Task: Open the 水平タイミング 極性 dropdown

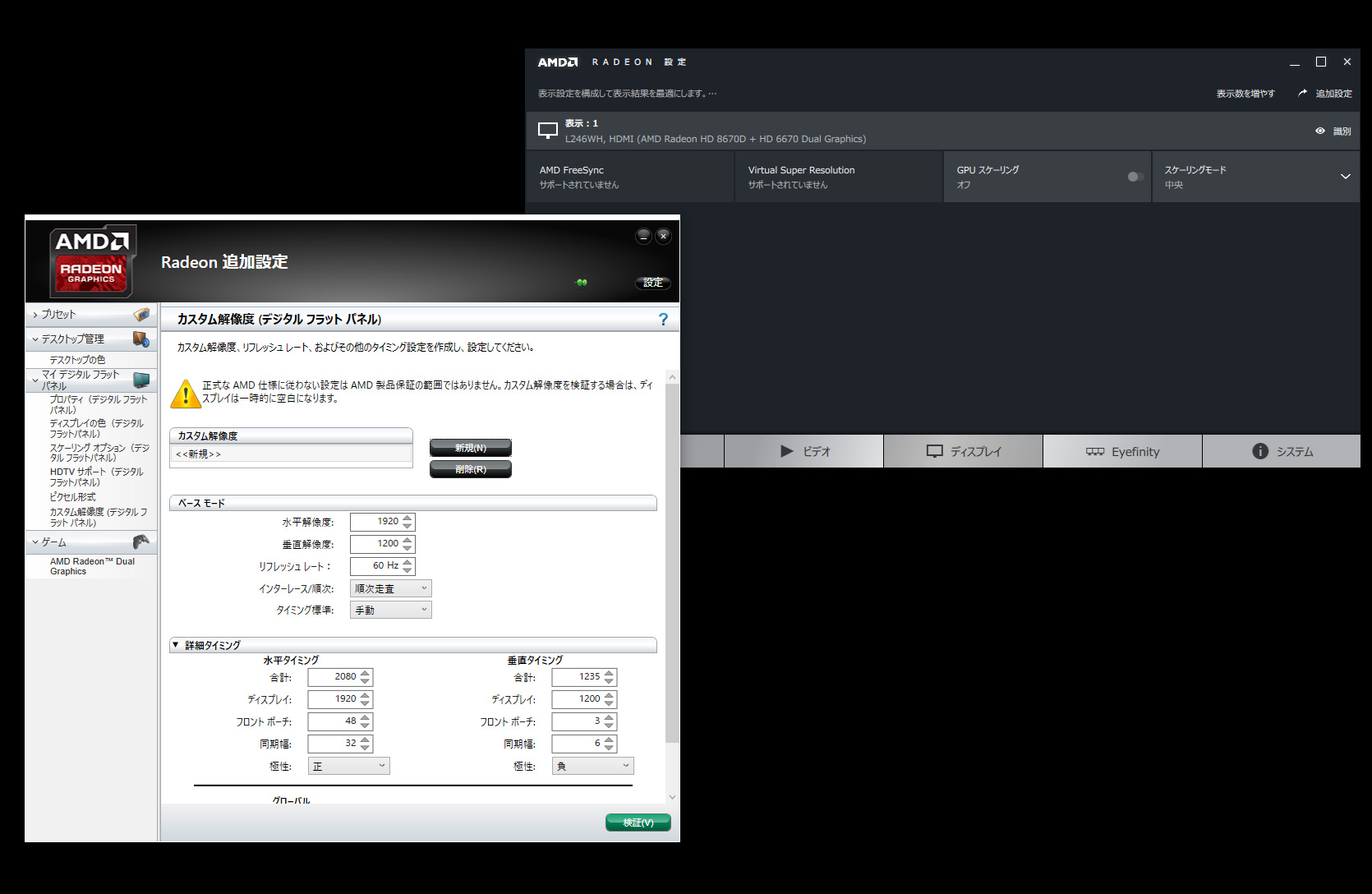Action: coord(349,766)
